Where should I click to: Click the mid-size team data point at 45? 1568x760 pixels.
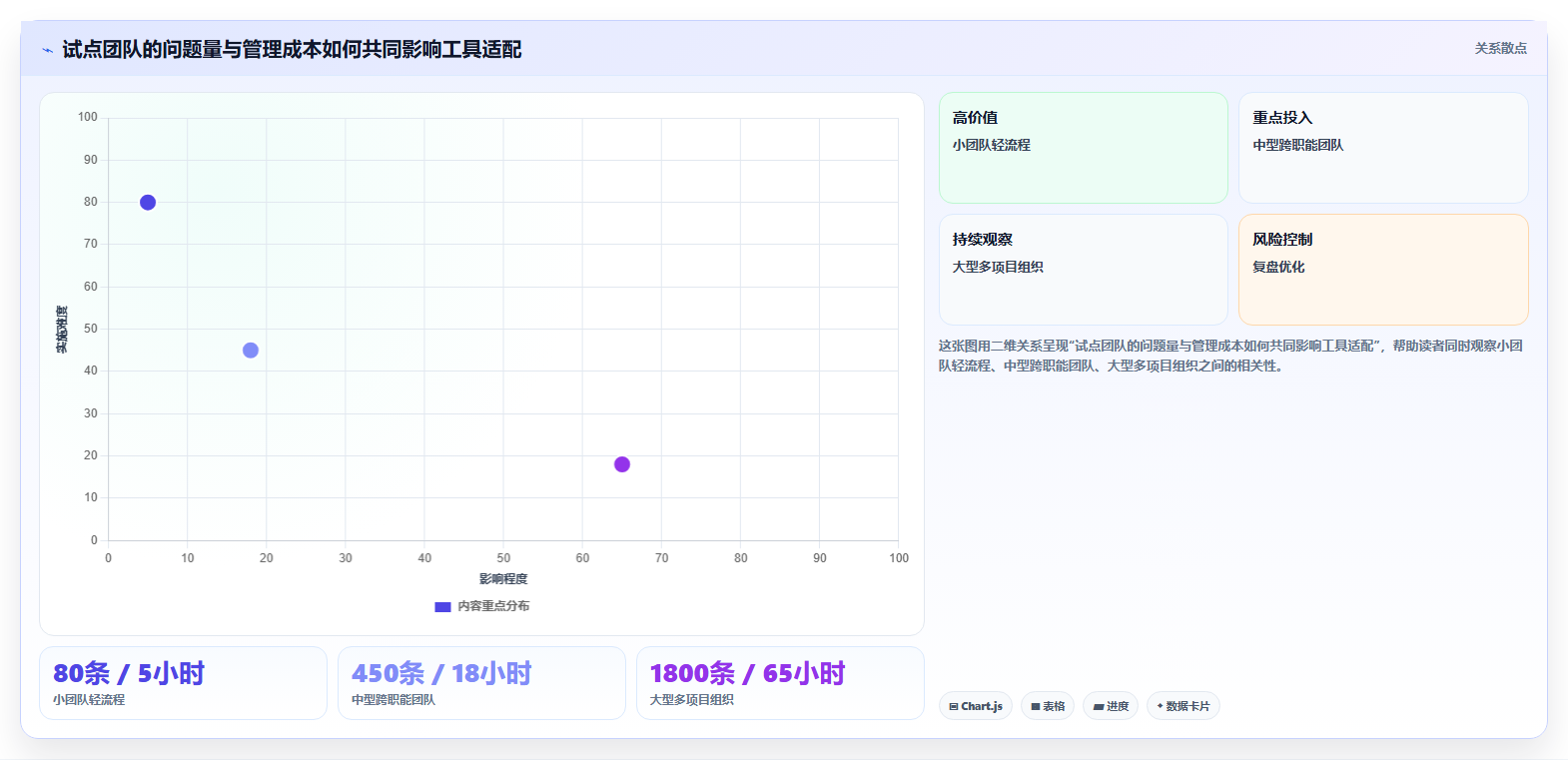[x=251, y=351]
